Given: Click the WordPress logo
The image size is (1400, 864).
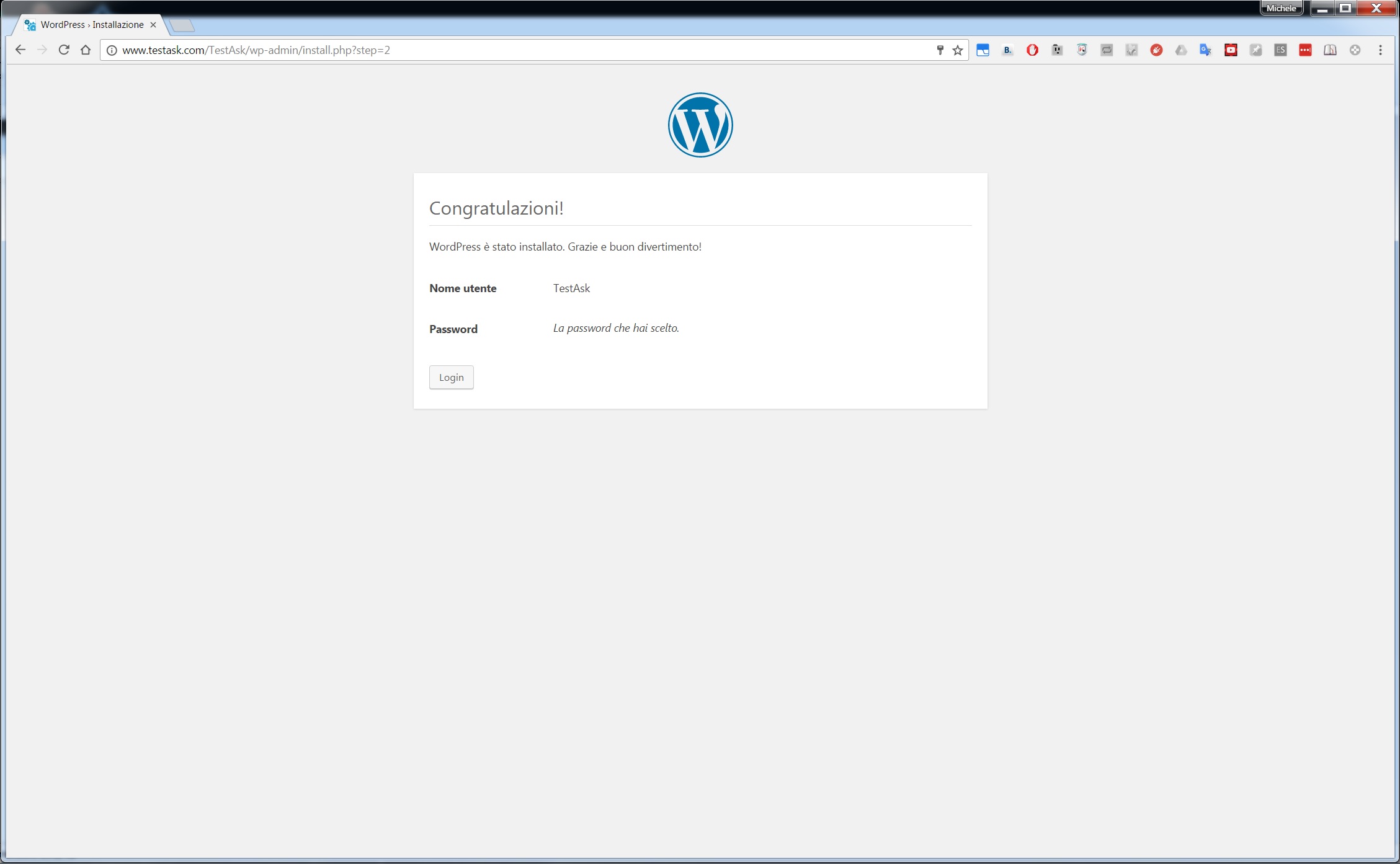Looking at the screenshot, I should coord(700,125).
